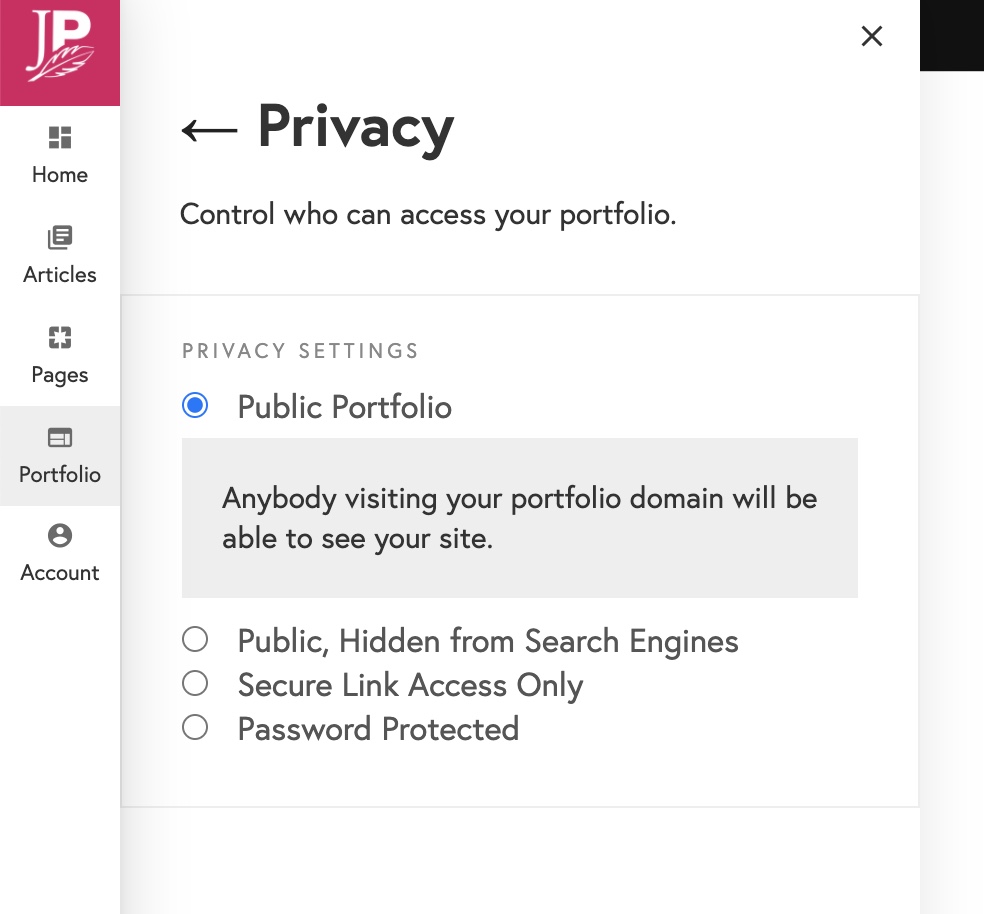Go back using the left arrow

point(209,131)
